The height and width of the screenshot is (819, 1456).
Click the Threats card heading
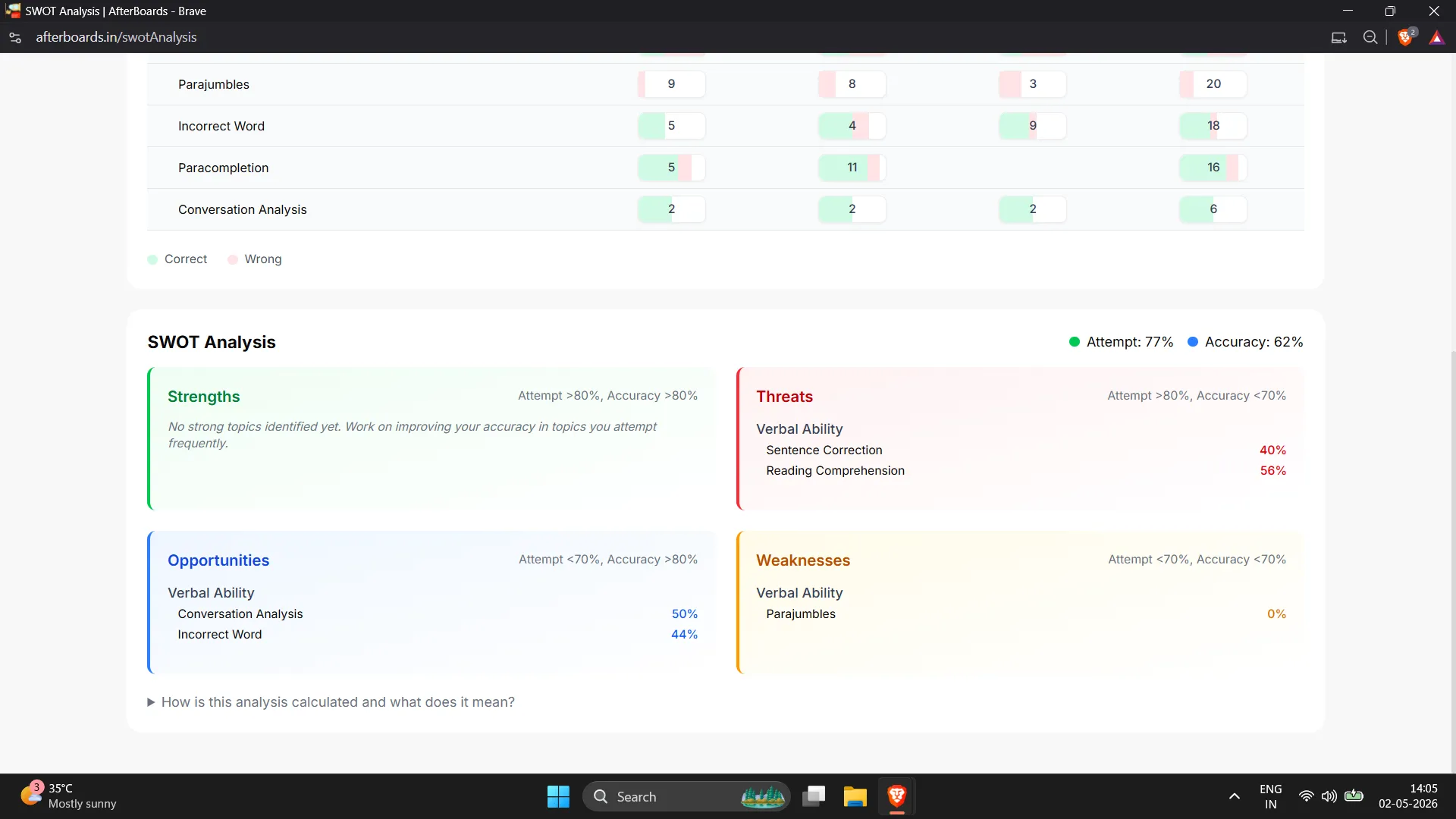(x=784, y=397)
